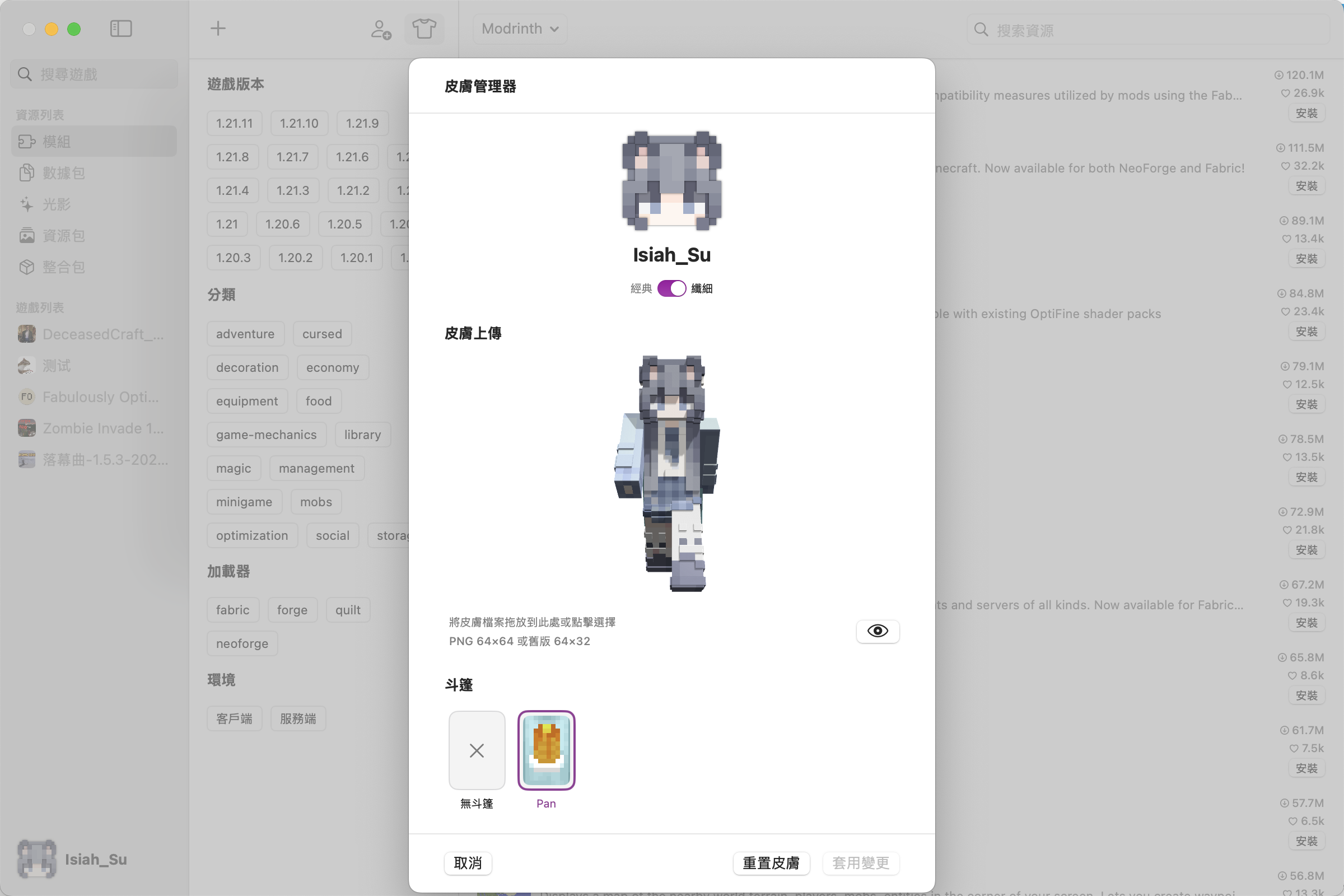This screenshot has height=896, width=1344.
Task: Select the 資源包 (resource packs) section
Action: [63, 235]
